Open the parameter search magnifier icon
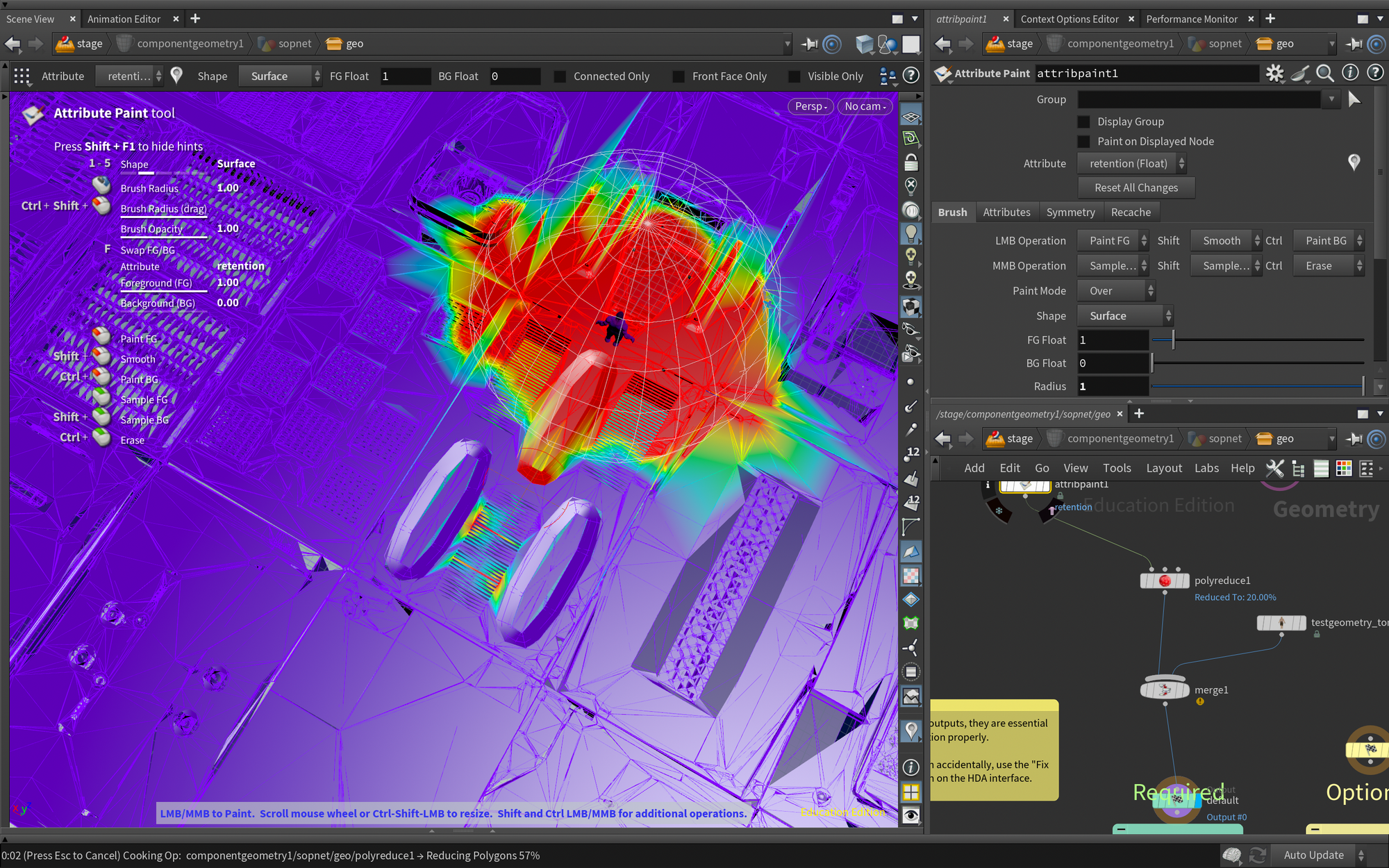 click(x=1325, y=73)
